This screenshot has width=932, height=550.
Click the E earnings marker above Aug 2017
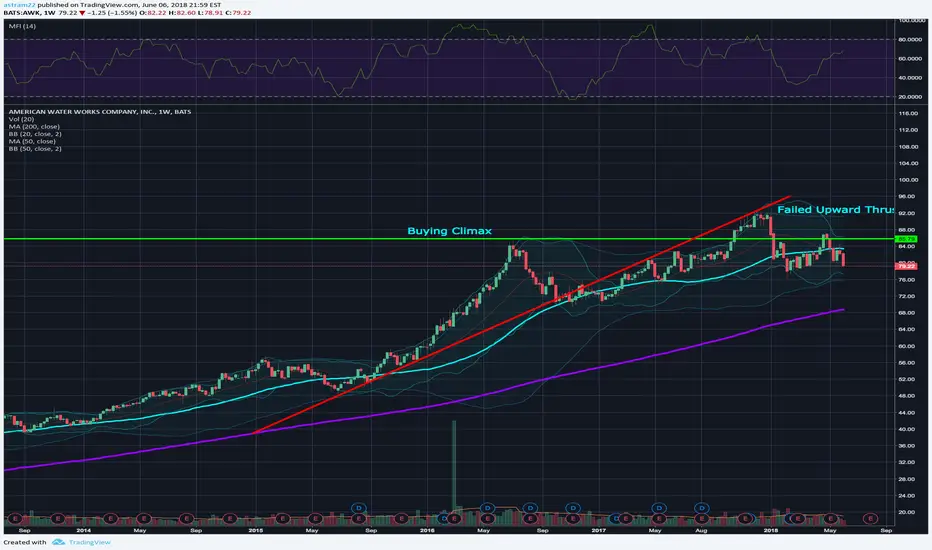click(x=702, y=518)
